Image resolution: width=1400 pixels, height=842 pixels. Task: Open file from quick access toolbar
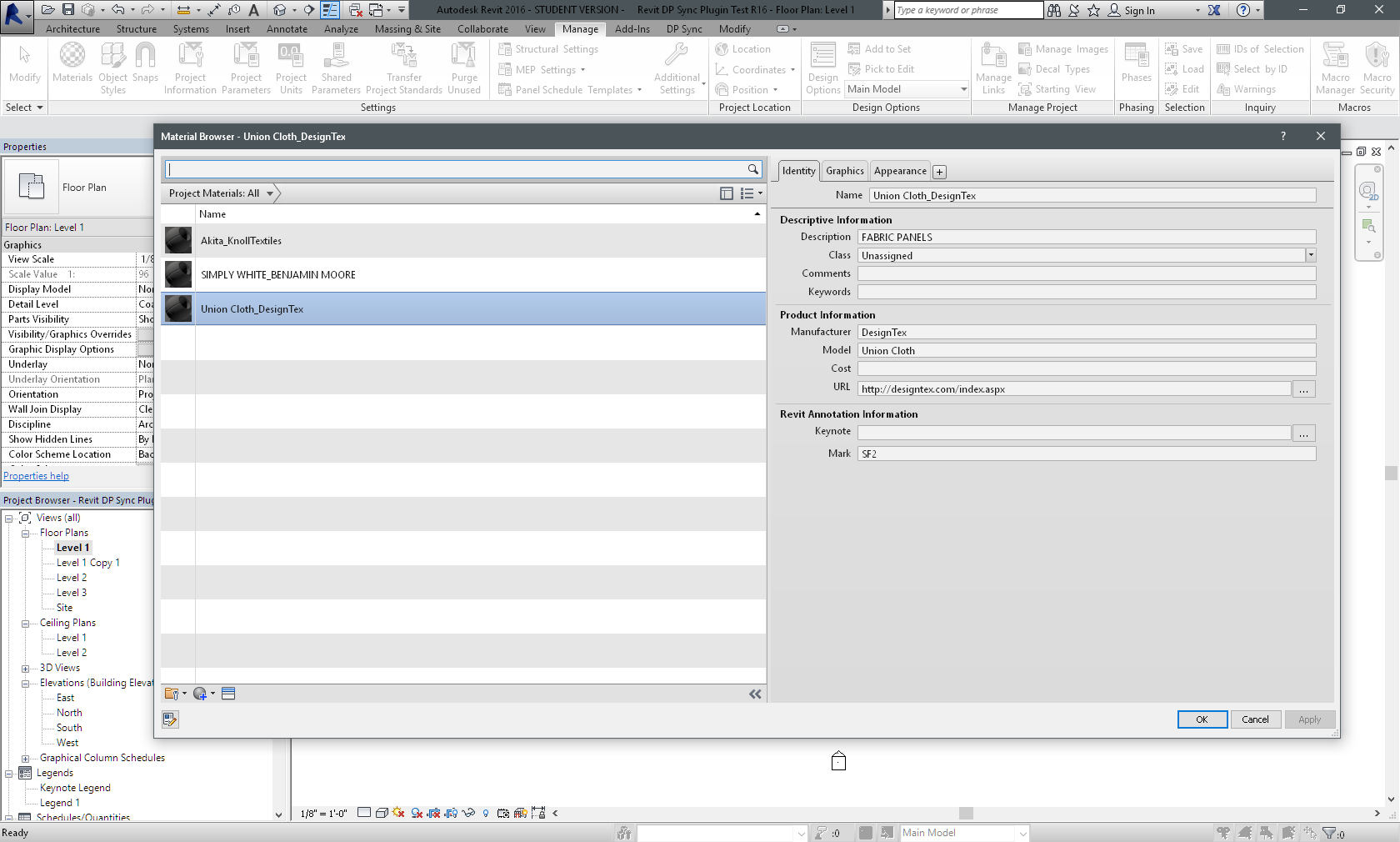pos(47,10)
